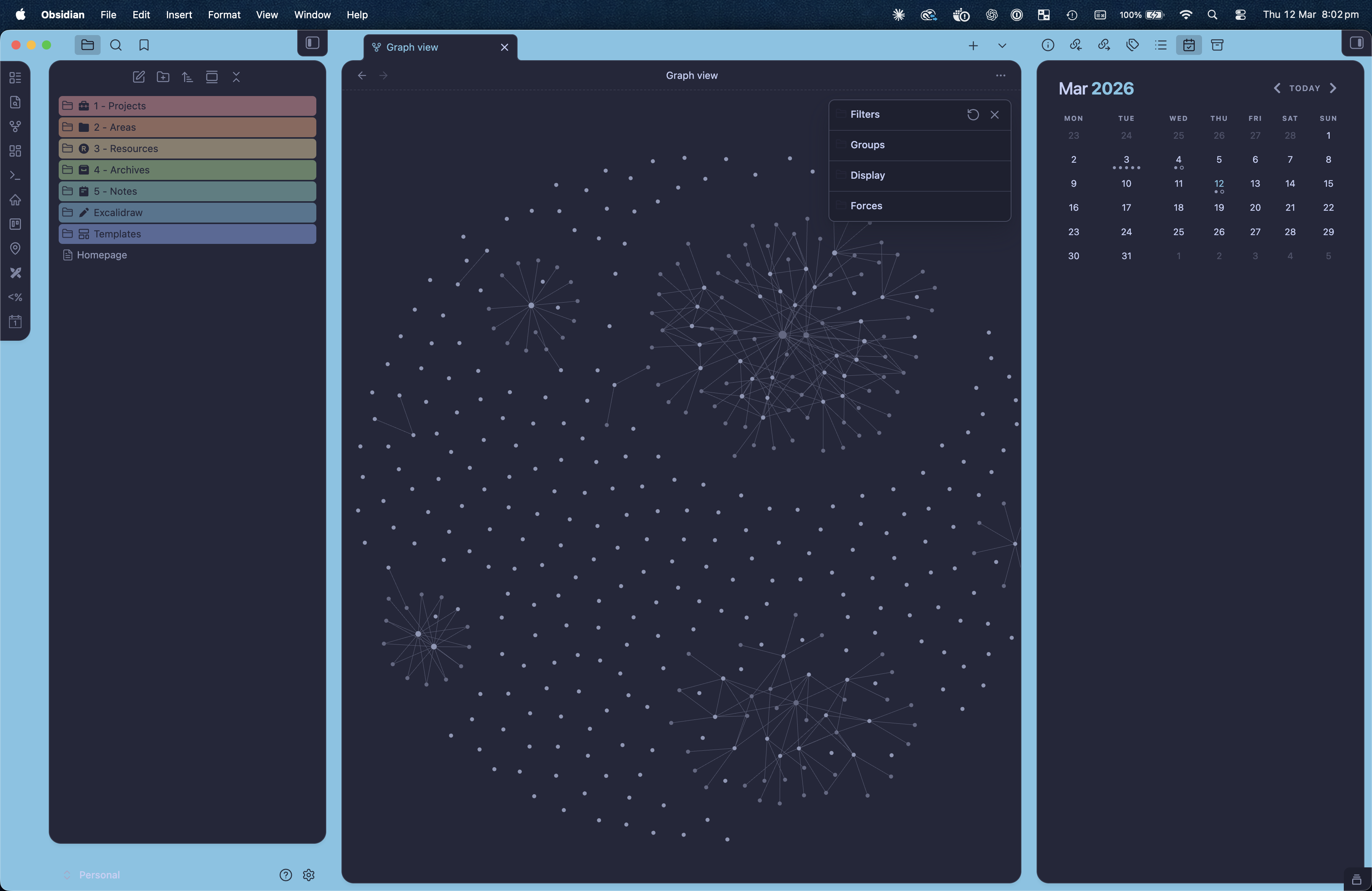
Task: Select March 17 in the calendar
Action: click(1126, 207)
